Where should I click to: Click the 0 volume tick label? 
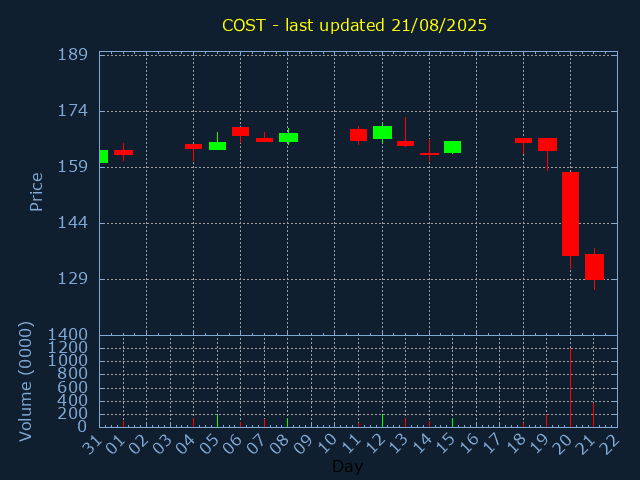click(83, 427)
